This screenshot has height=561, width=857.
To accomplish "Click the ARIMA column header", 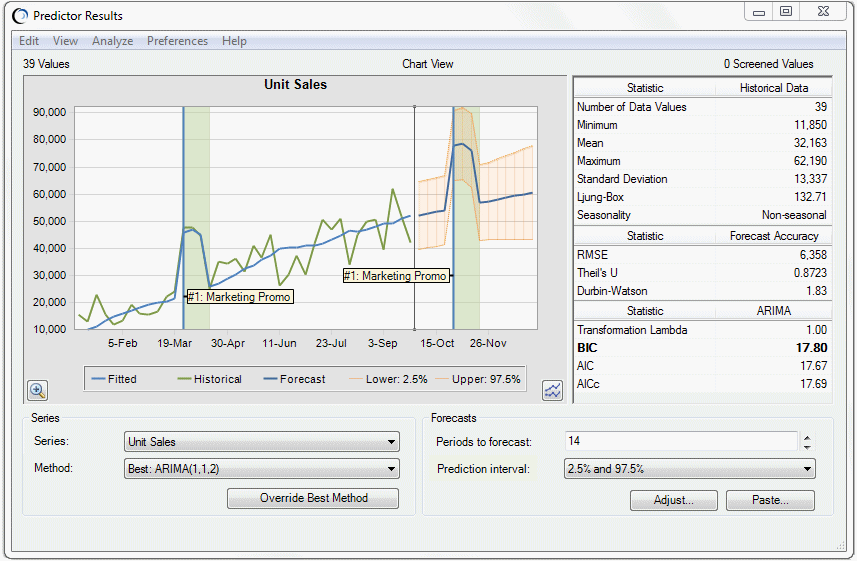I will click(x=774, y=311).
